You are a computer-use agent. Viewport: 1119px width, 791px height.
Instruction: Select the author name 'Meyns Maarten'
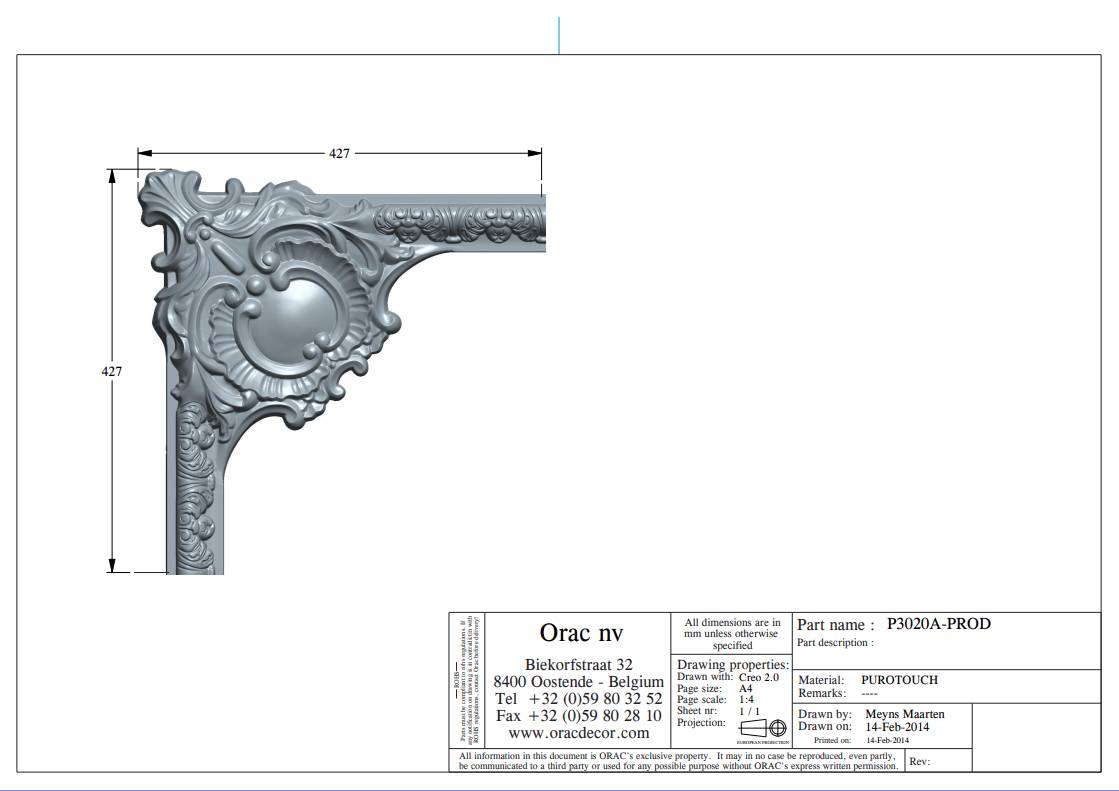(x=905, y=714)
